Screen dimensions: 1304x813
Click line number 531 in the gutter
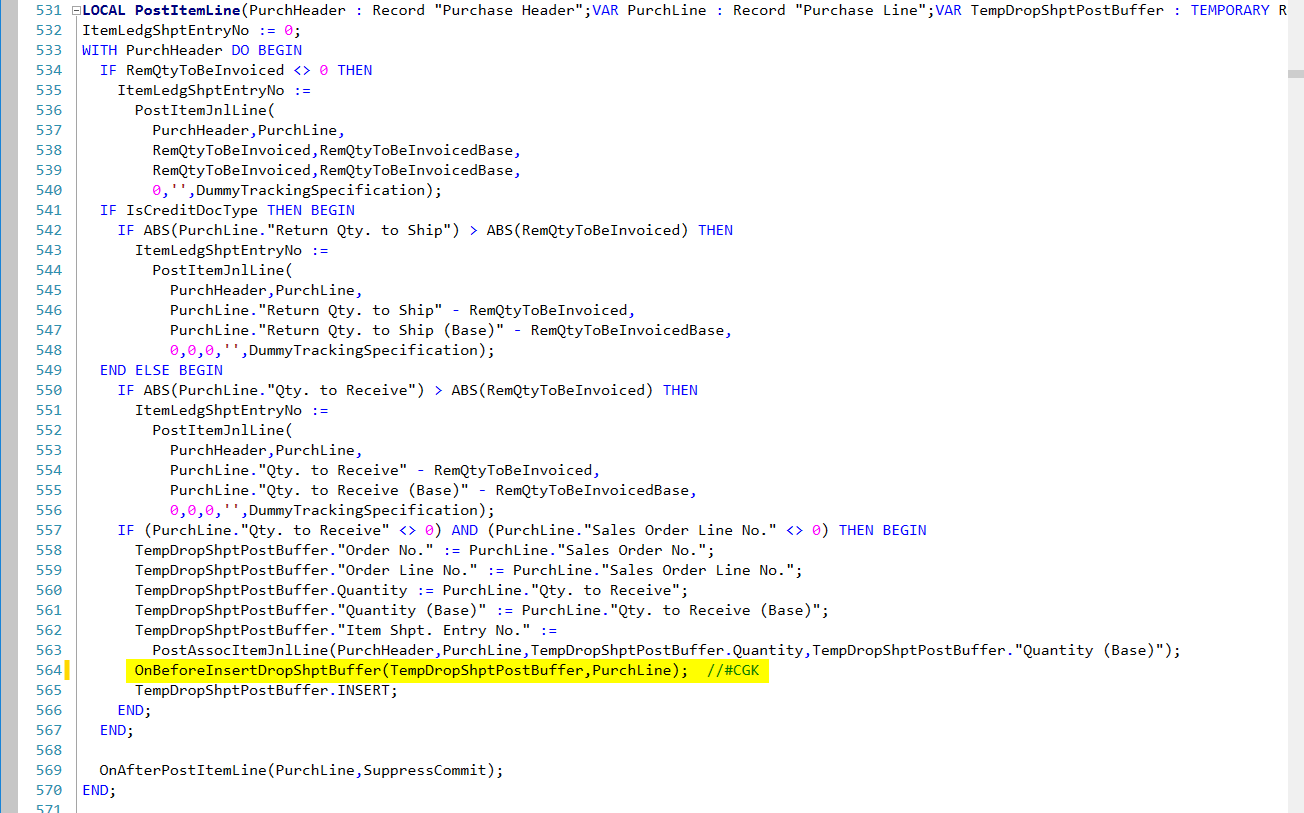(x=47, y=10)
